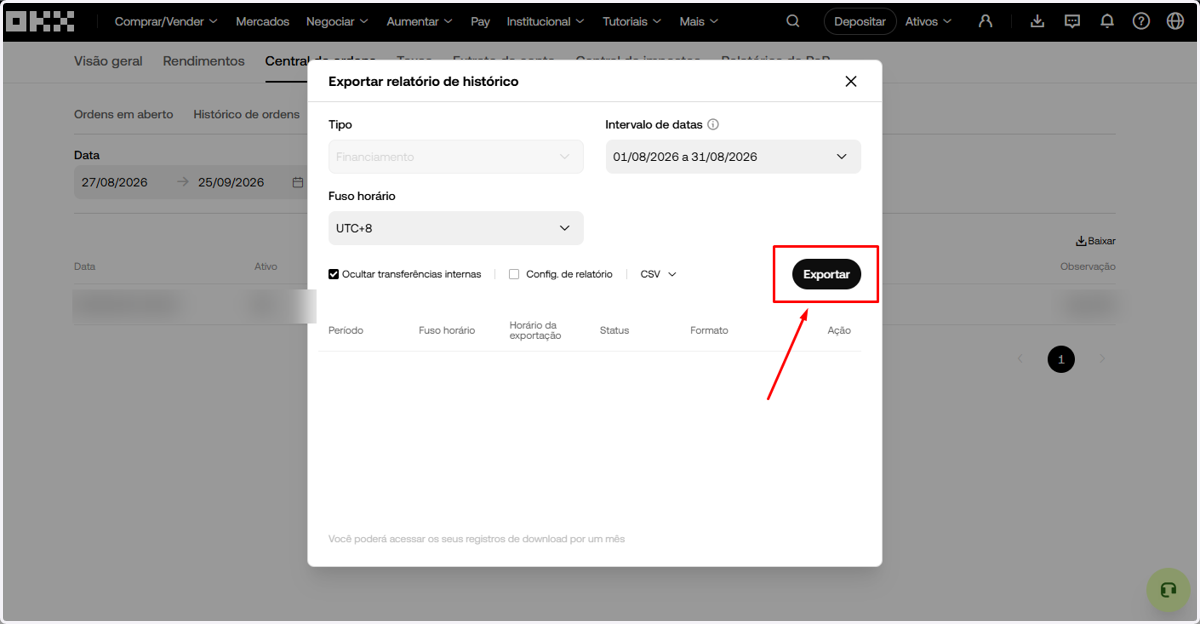The image size is (1200, 624).
Task: Expand the Comprar/Vender menu
Action: point(166,21)
